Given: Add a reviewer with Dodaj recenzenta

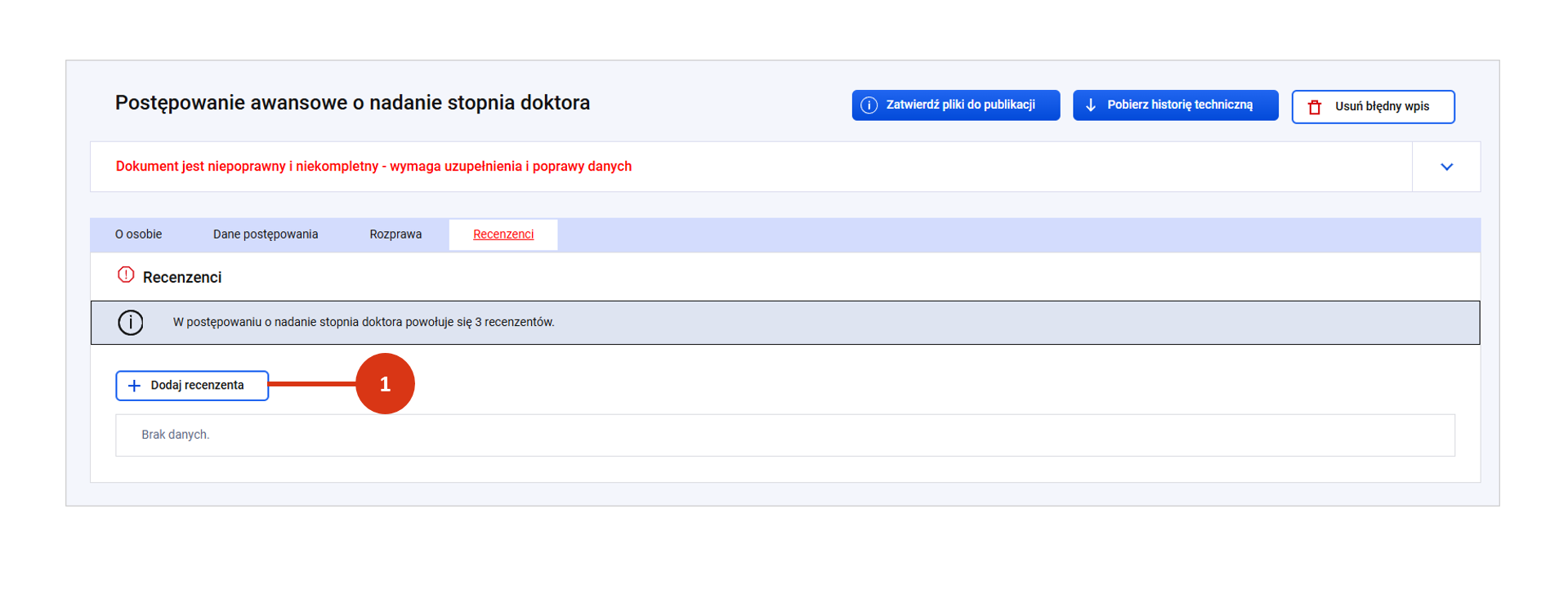Looking at the screenshot, I should 192,386.
